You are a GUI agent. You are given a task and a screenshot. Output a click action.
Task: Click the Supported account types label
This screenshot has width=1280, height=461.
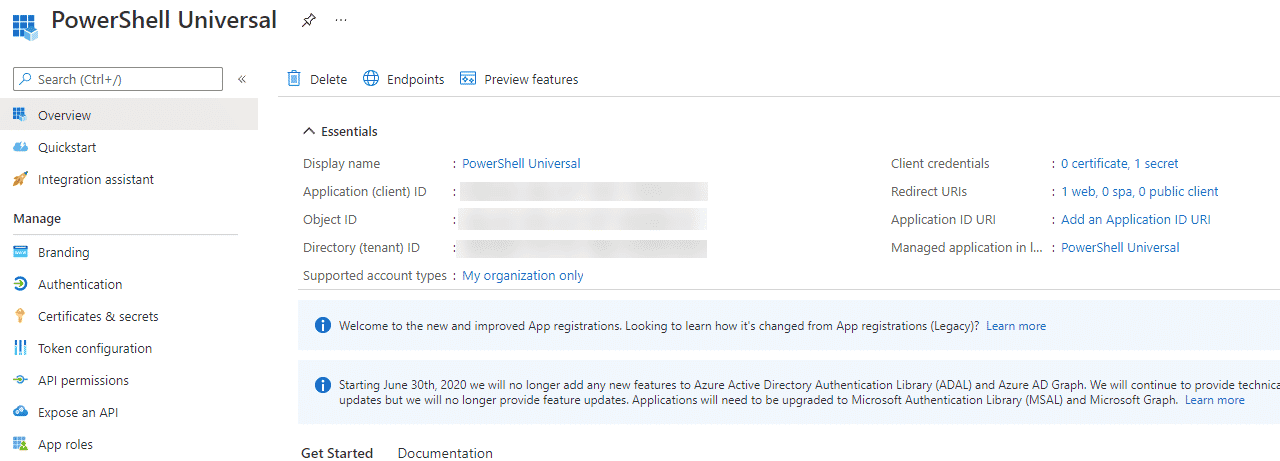375,275
